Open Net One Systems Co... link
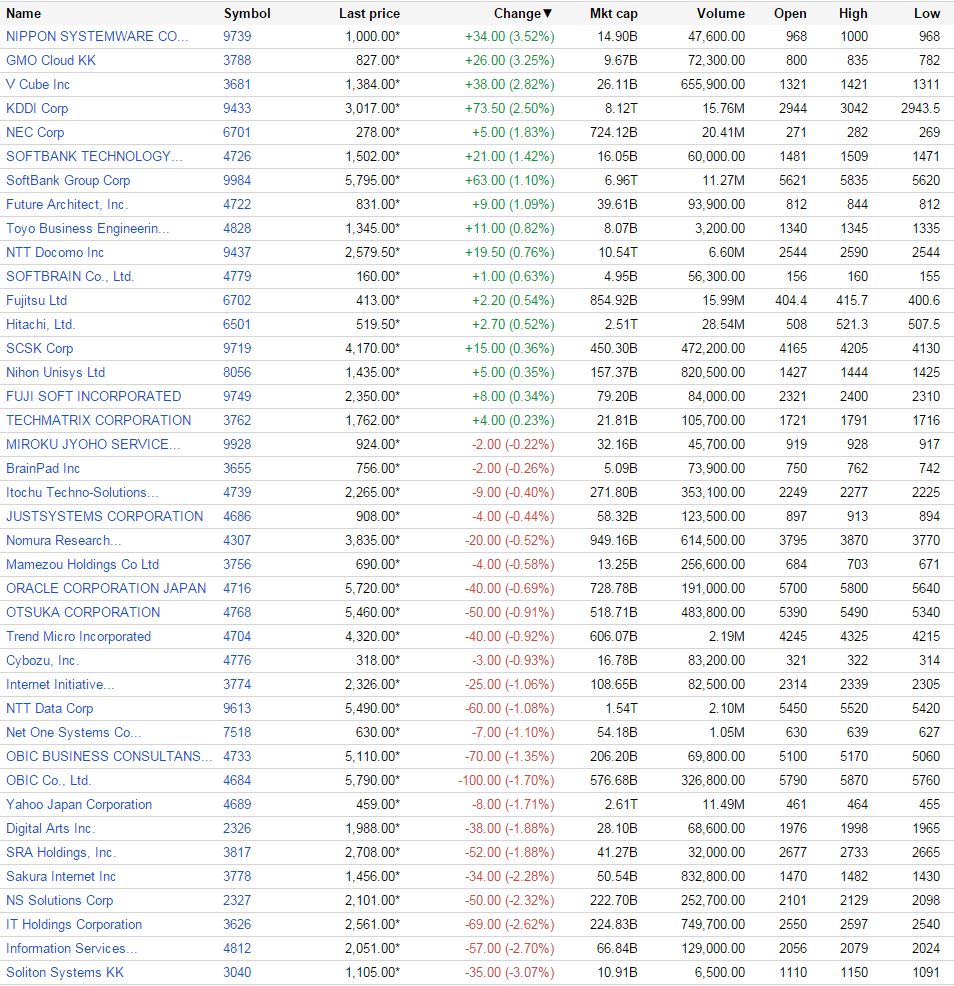Screen dimensions: 954x986 [x=74, y=733]
